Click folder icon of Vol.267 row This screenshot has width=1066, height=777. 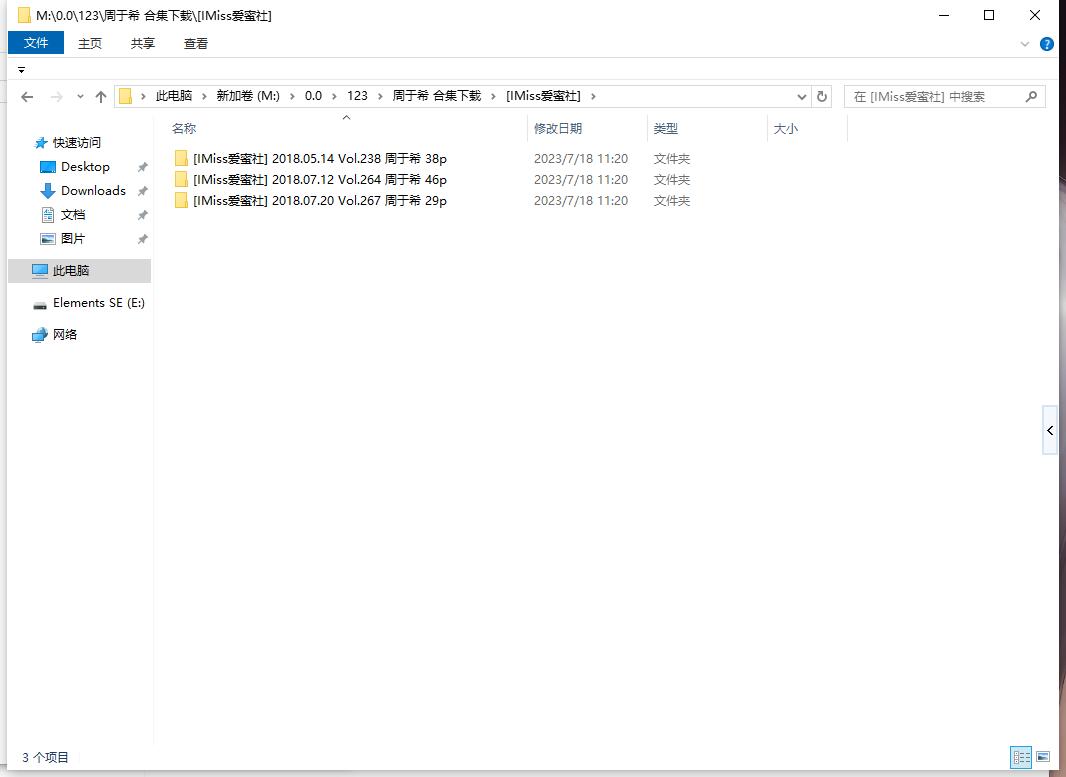181,201
